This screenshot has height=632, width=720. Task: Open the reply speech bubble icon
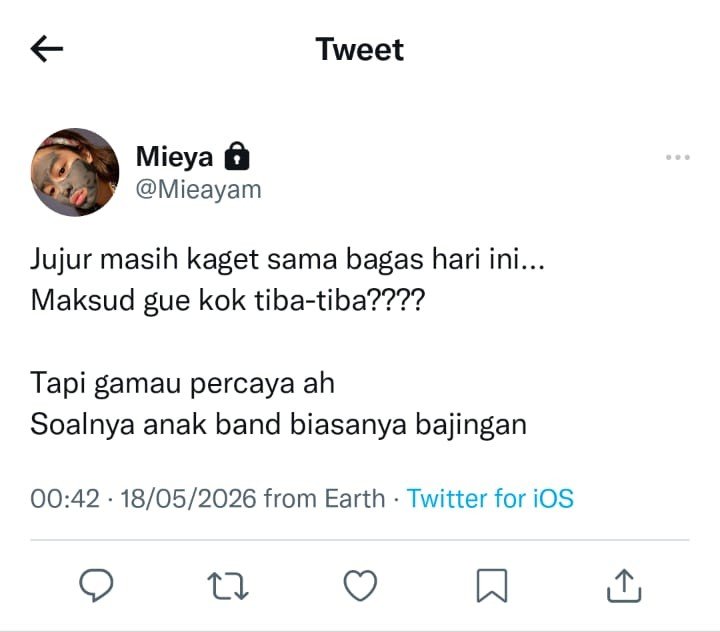tap(96, 585)
